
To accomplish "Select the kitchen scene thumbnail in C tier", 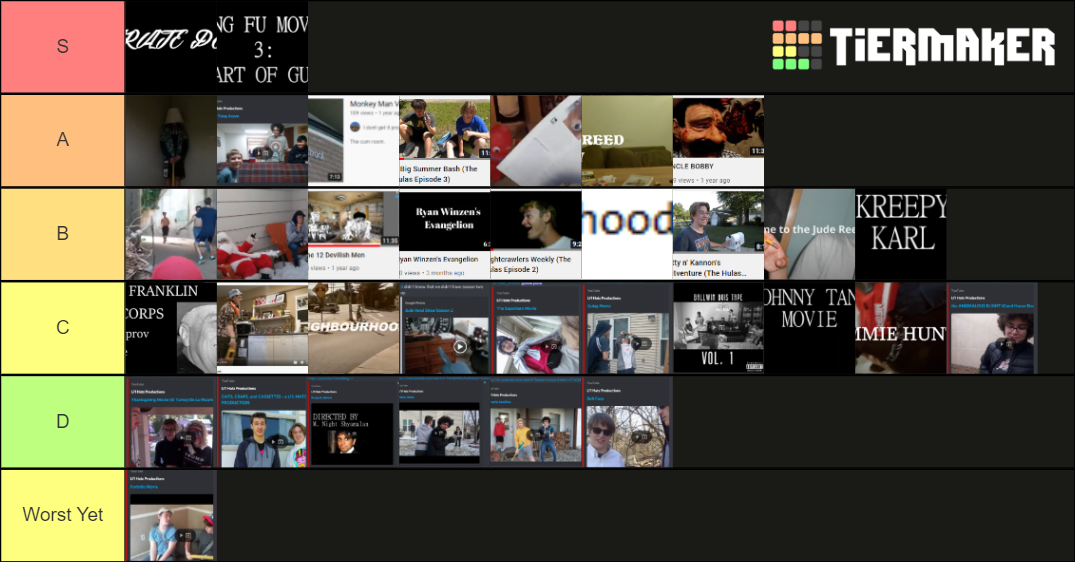I will (263, 328).
